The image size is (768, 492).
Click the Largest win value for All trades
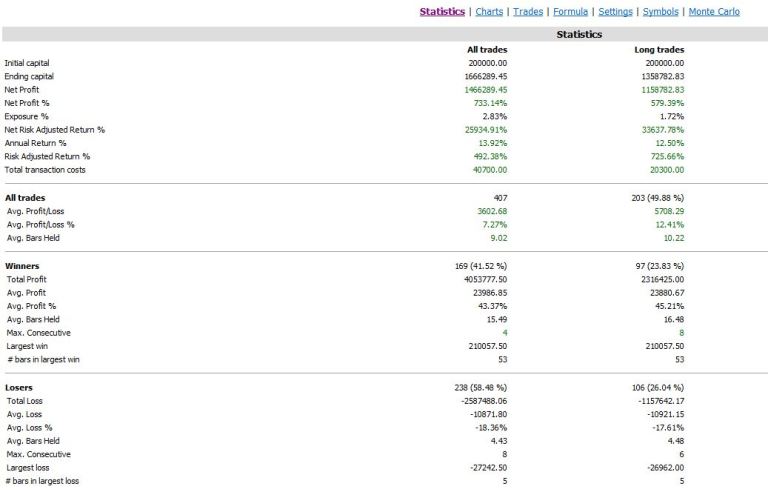pos(487,346)
